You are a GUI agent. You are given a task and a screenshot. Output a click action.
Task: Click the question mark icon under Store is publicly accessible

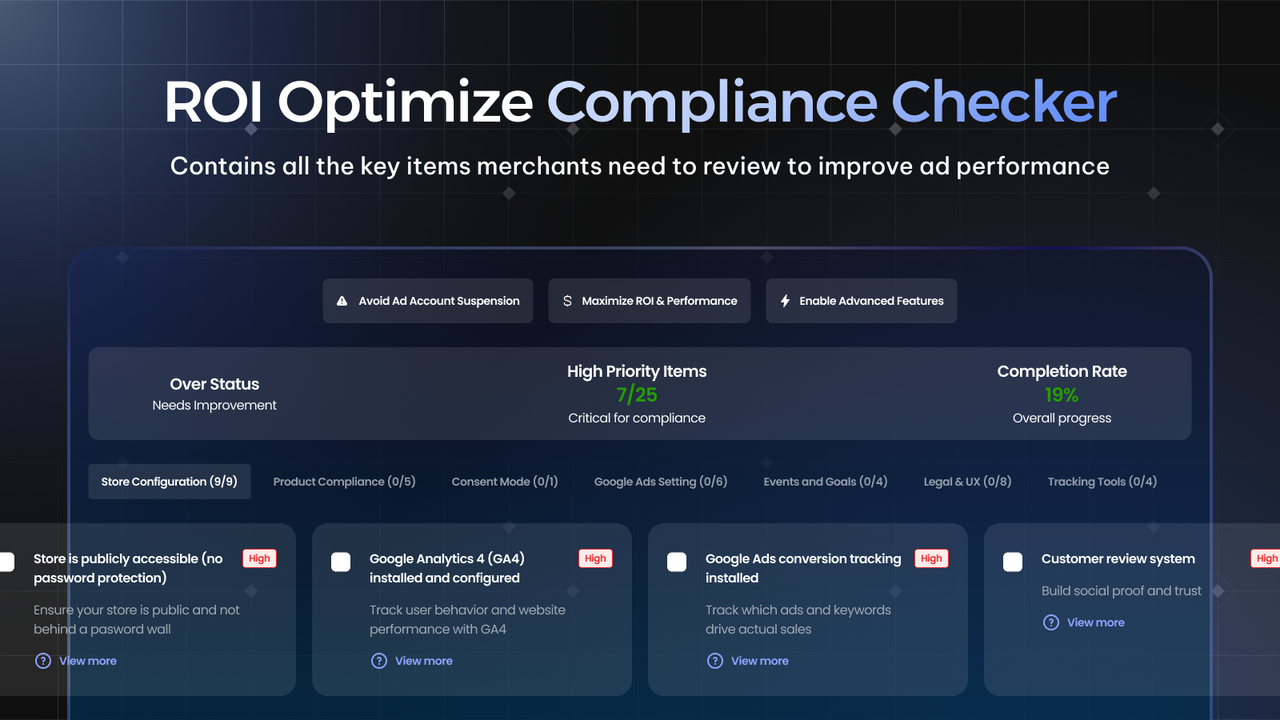[43, 661]
